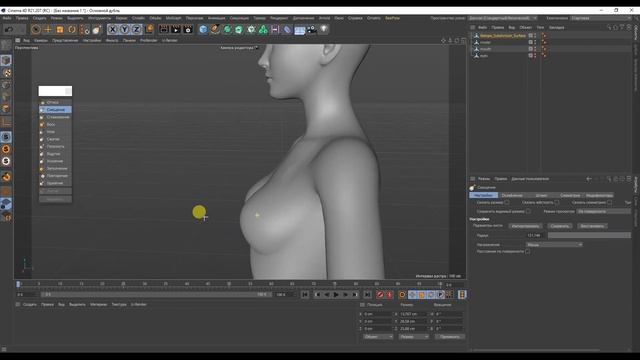This screenshot has height=360, width=640.
Task: Open the second dropdown beside the layout selector
Action: [600, 18]
